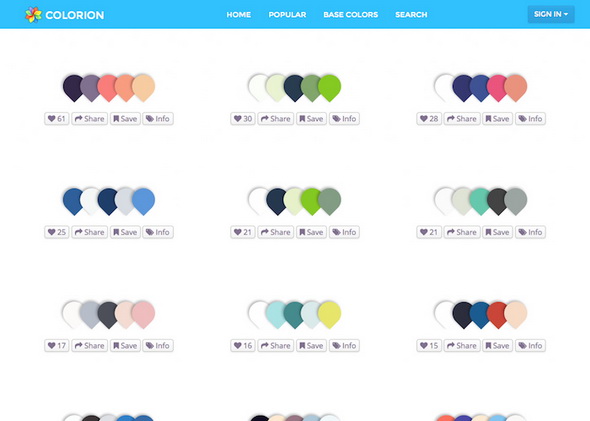
Task: Like the palette with 61 hearts
Action: point(57,119)
